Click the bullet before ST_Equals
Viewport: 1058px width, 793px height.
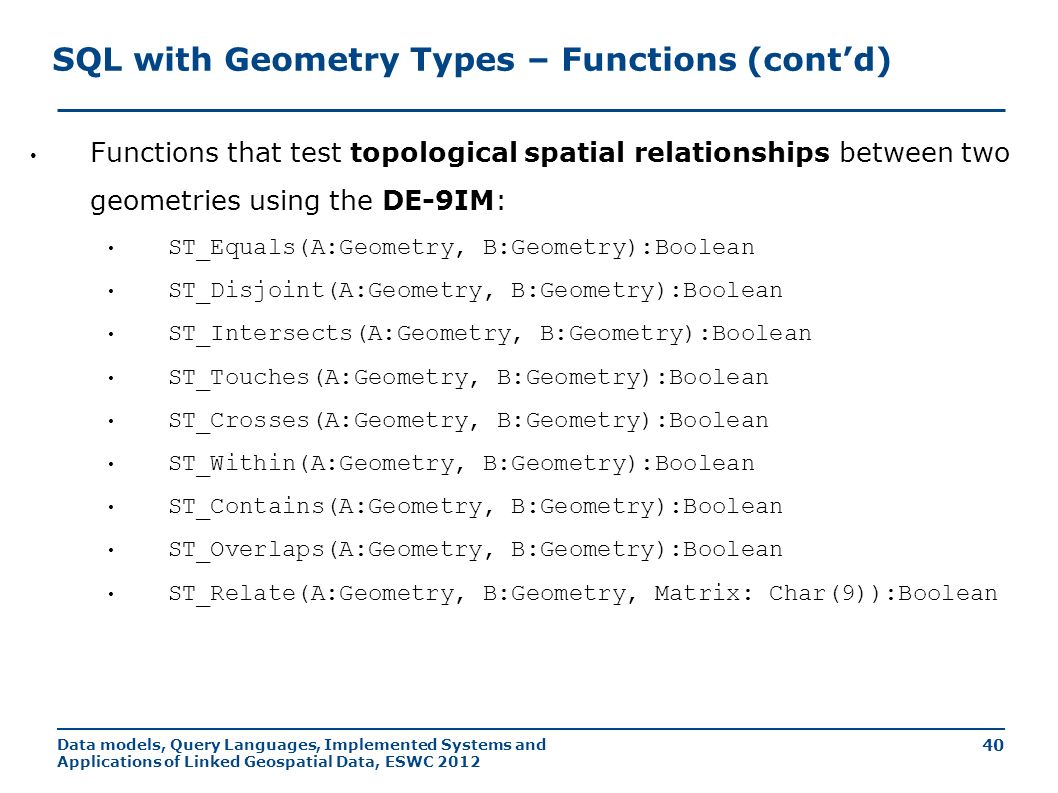pyautogui.click(x=111, y=249)
